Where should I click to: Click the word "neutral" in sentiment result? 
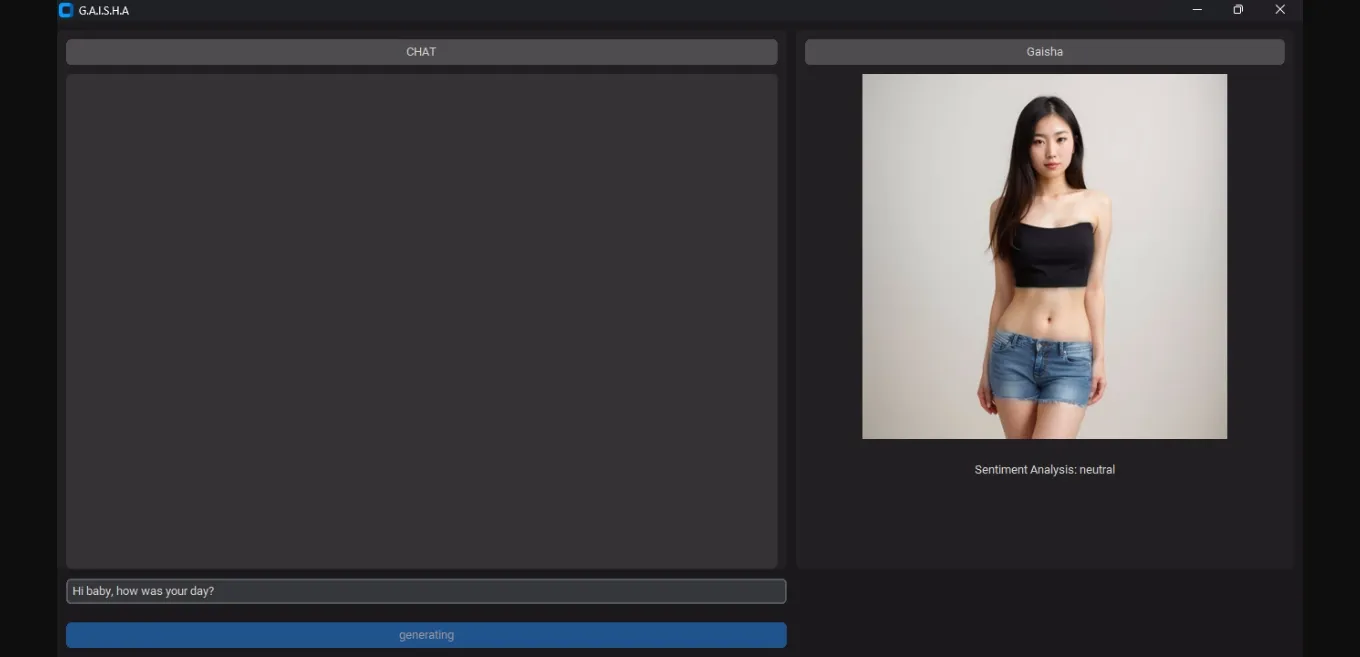[x=1097, y=470]
